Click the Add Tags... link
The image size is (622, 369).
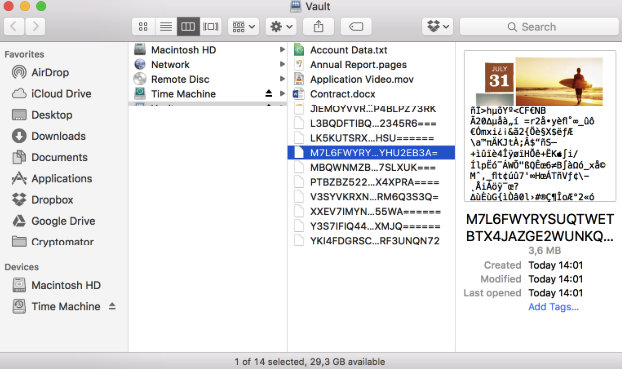tap(553, 307)
